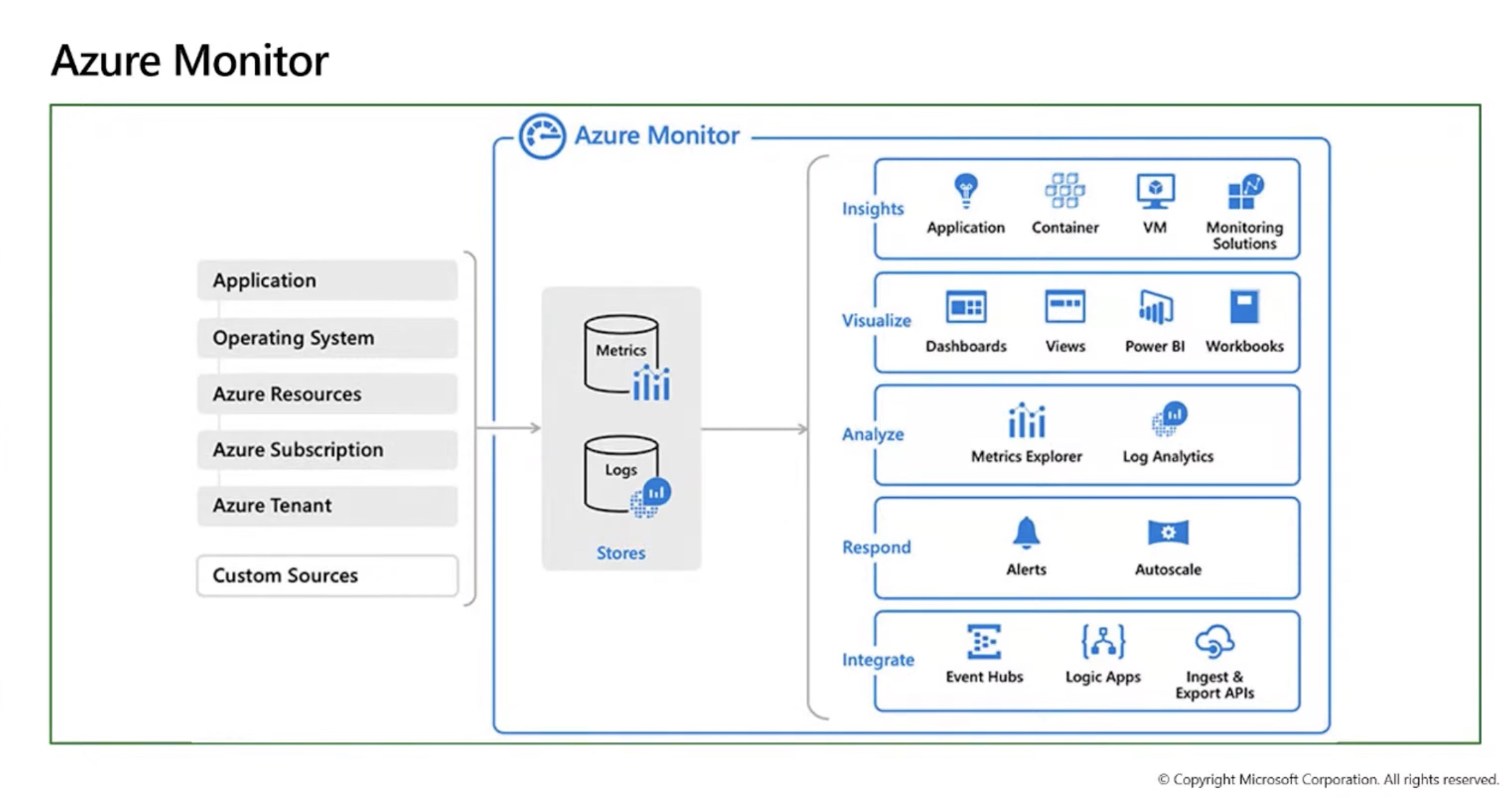This screenshot has height=808, width=1512.
Task: Click the analytics badge icon on Logs store
Action: pyautogui.click(x=651, y=498)
